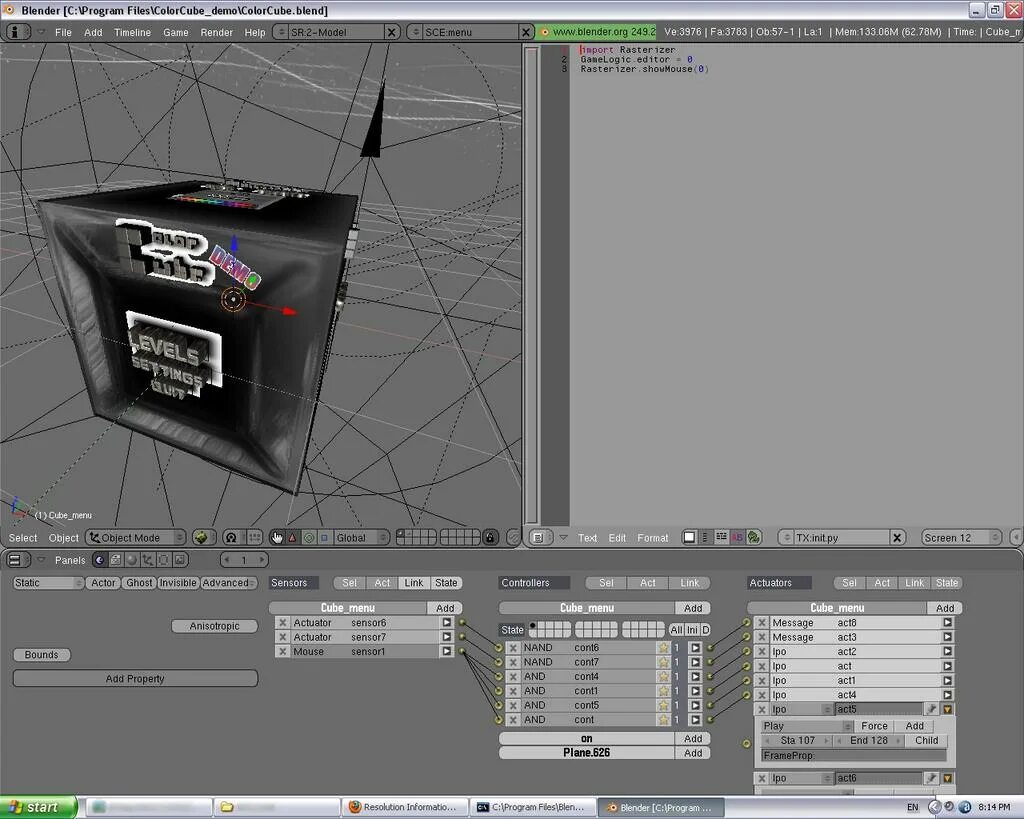1024x819 pixels.
Task: Add a sensor to Cube_menu
Action: 445,608
